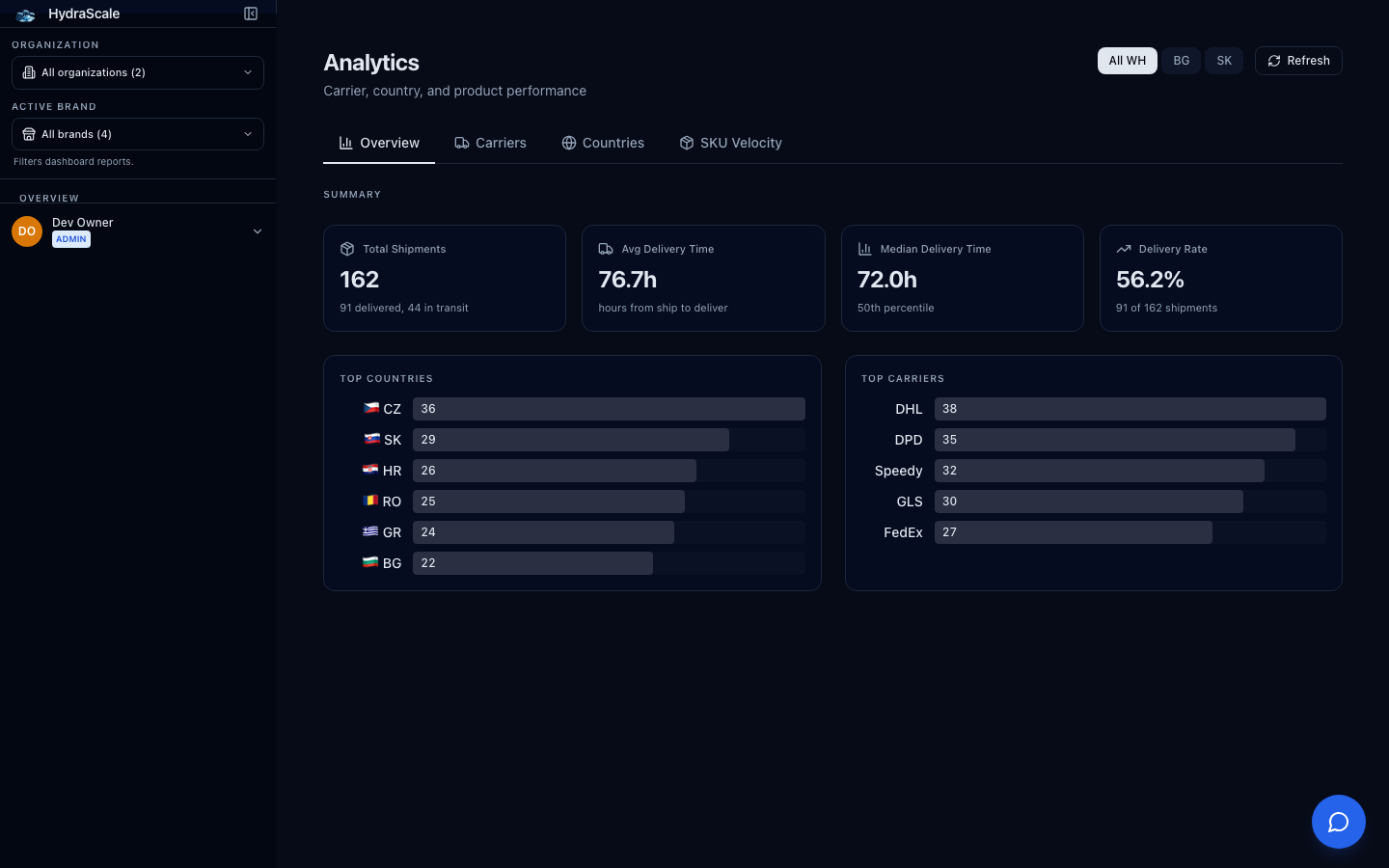The image size is (1389, 868).
Task: Click '91 of 162 shipments' text
Action: (x=1166, y=308)
